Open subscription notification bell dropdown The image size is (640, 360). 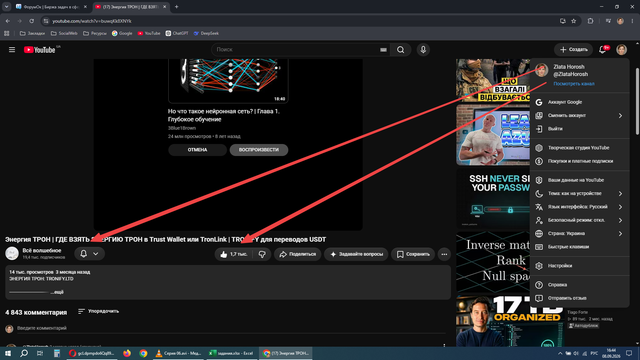pyautogui.click(x=89, y=253)
